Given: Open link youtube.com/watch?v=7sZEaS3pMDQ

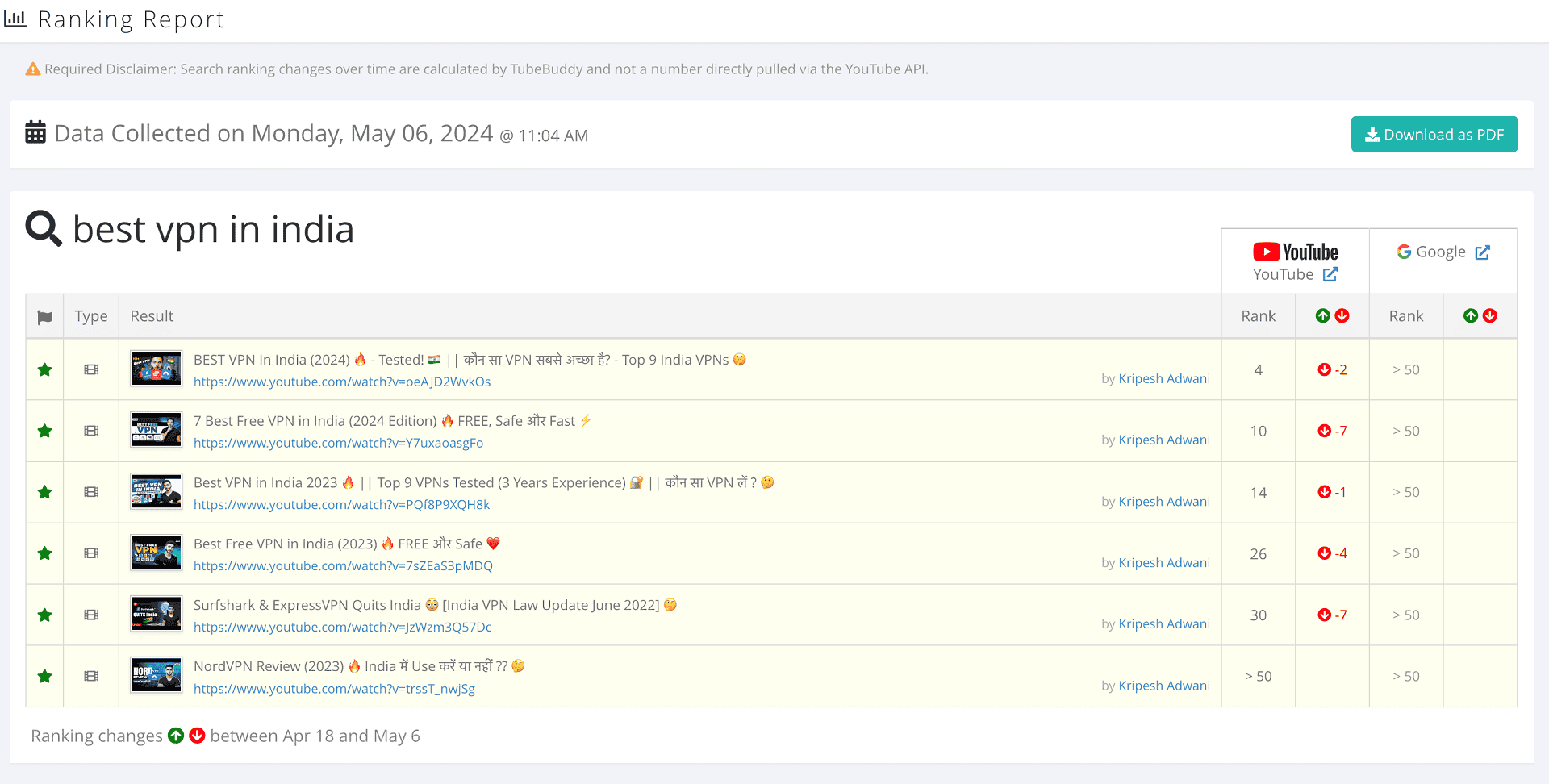Looking at the screenshot, I should 343,566.
